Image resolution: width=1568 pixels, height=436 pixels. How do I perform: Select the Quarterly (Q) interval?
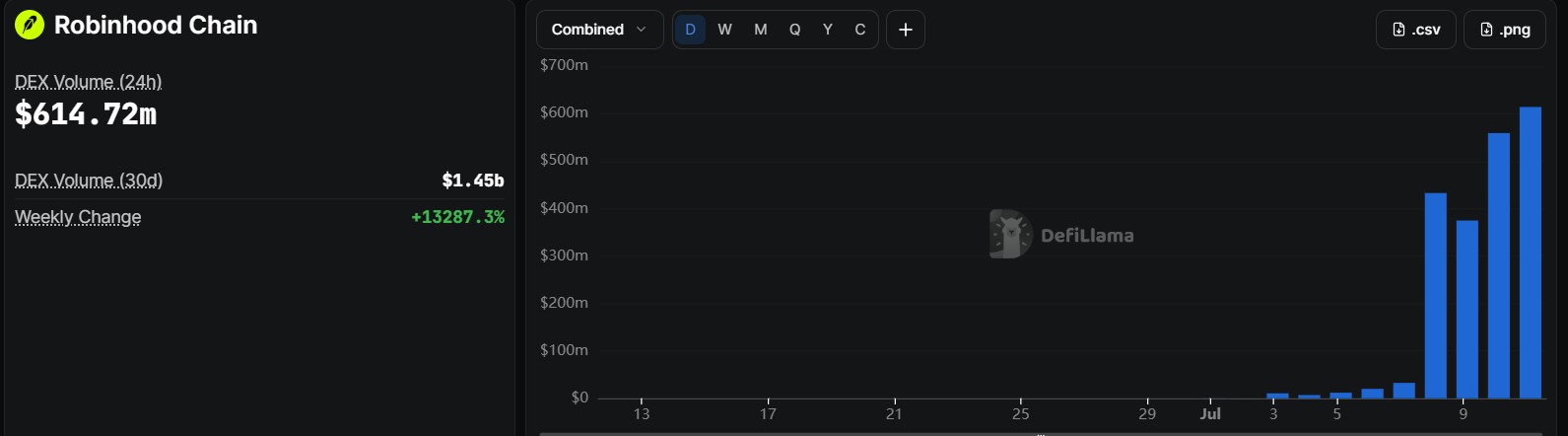(794, 30)
